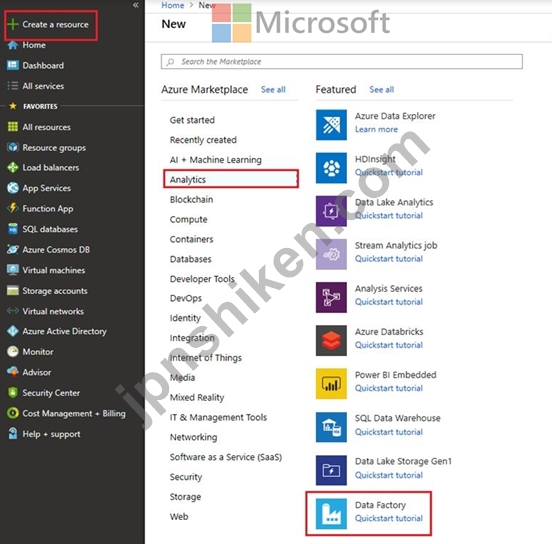552x544 pixels.
Task: Click the Resource groups cube icon
Action: pyautogui.click(x=13, y=147)
